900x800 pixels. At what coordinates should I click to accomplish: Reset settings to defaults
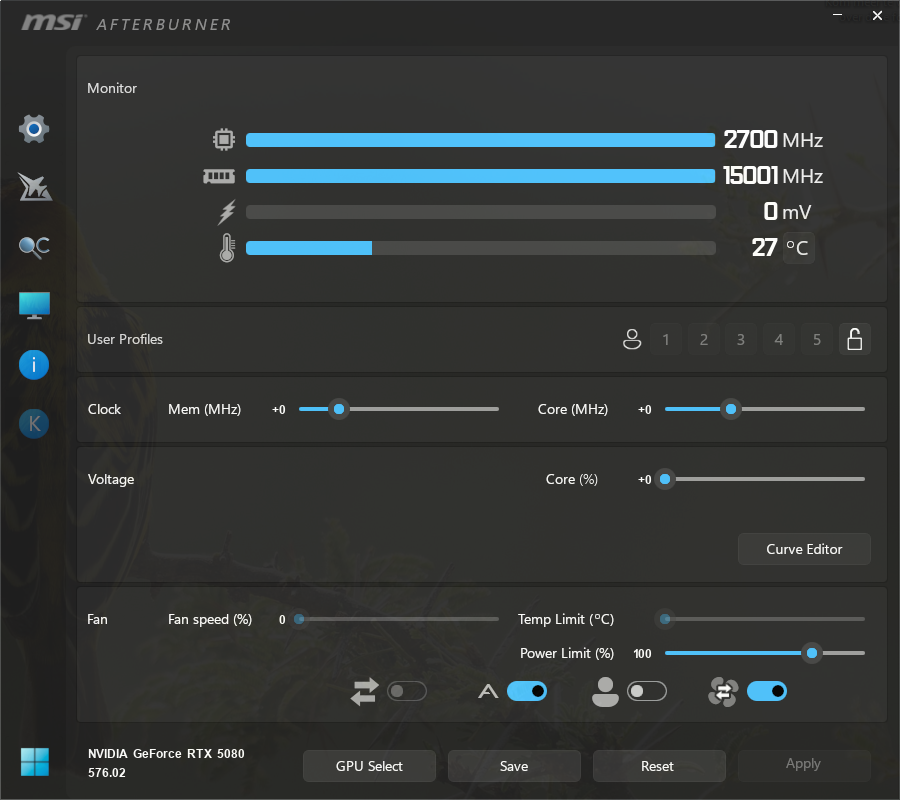coord(659,766)
